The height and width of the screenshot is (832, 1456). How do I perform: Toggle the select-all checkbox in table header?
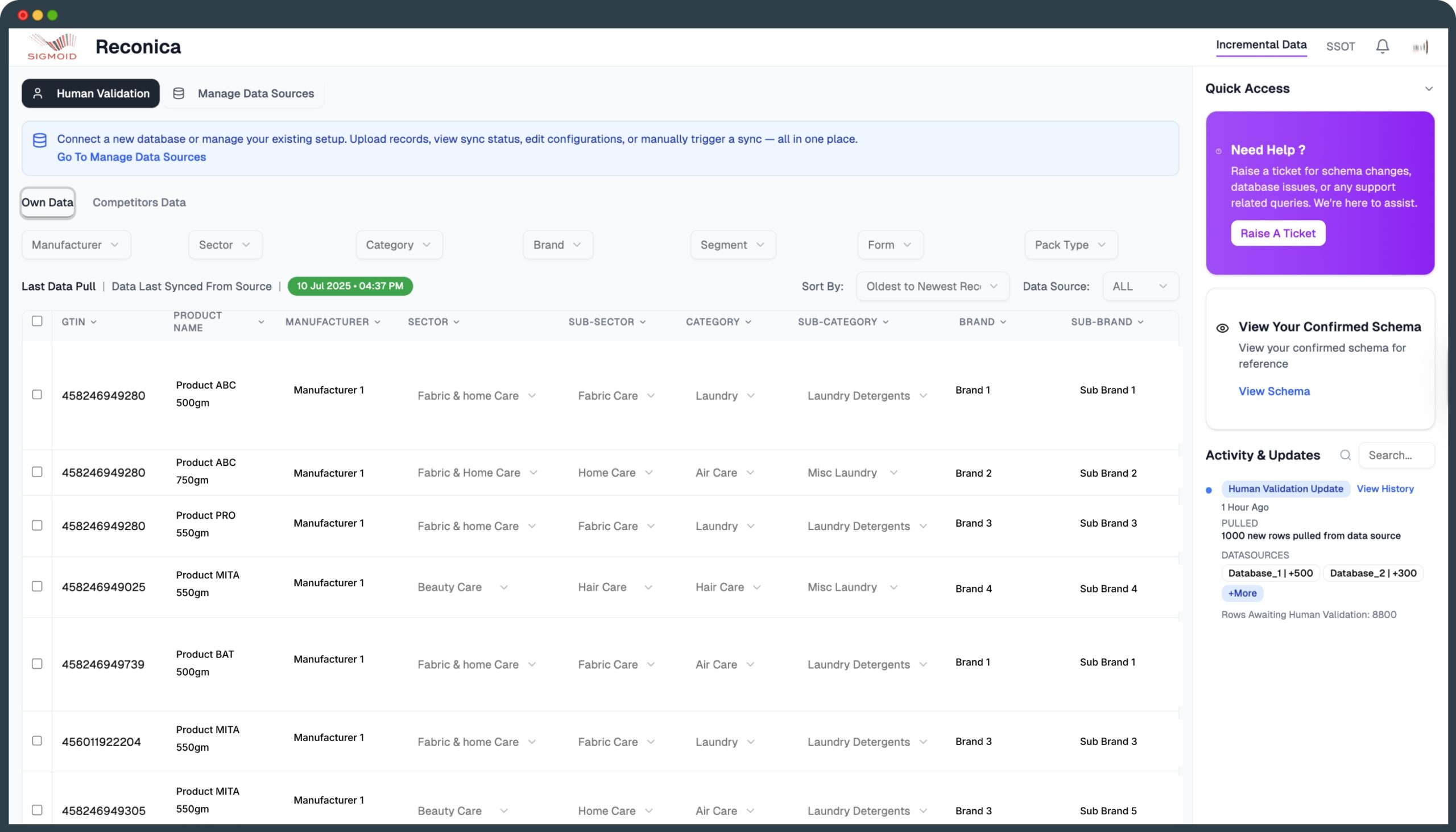pos(37,321)
